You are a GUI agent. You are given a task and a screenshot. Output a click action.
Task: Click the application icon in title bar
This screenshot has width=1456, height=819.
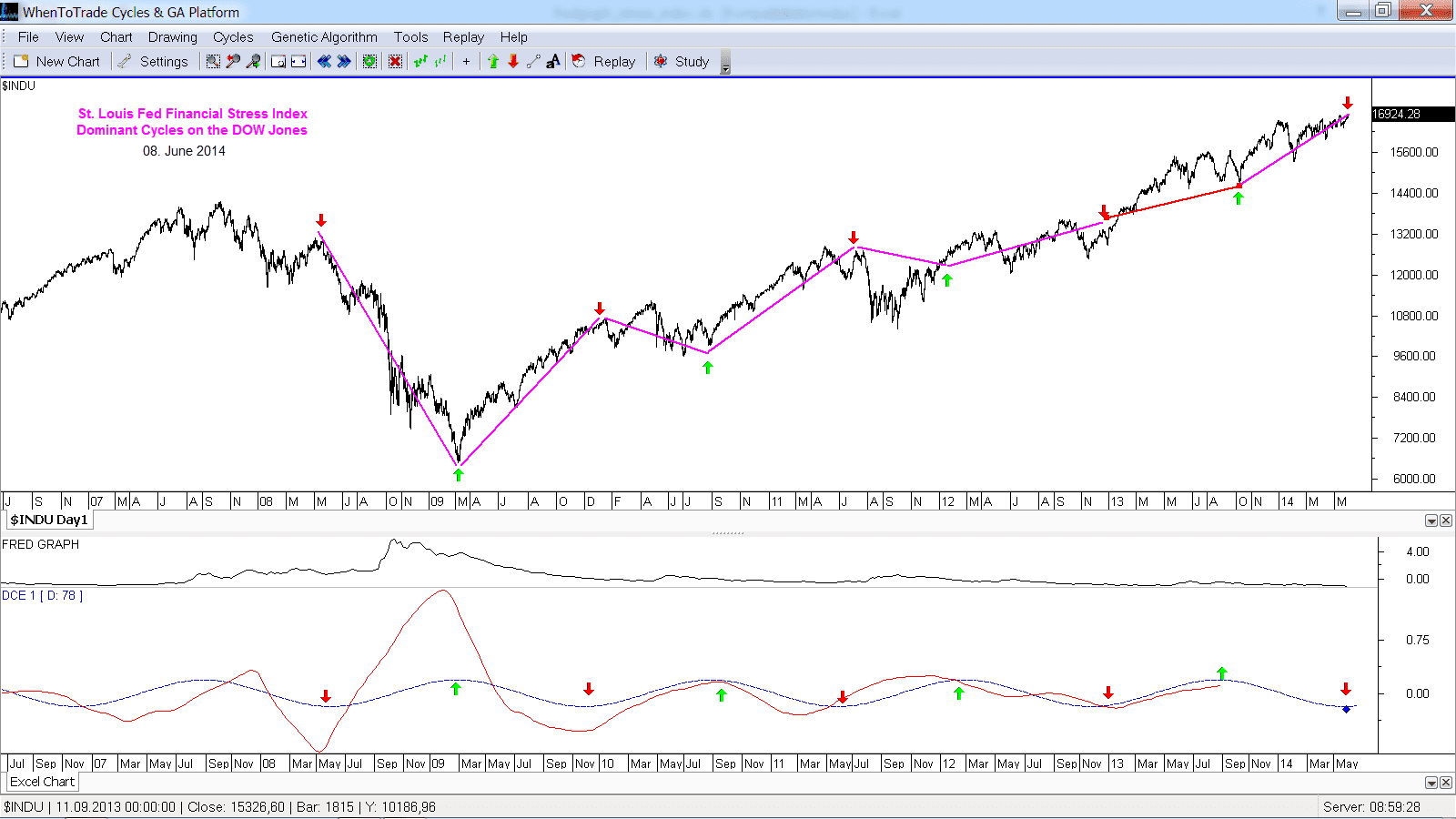tap(10, 12)
